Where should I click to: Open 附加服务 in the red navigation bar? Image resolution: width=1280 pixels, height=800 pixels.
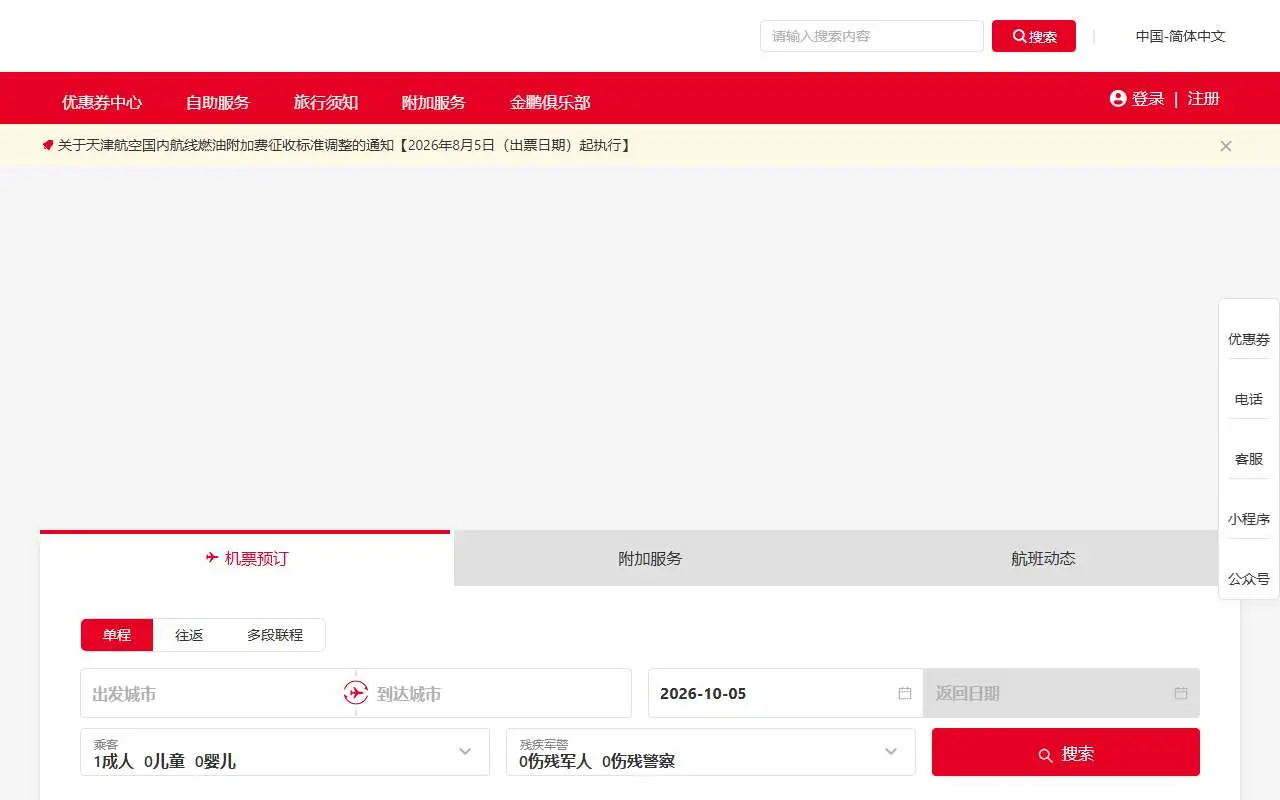pyautogui.click(x=434, y=102)
